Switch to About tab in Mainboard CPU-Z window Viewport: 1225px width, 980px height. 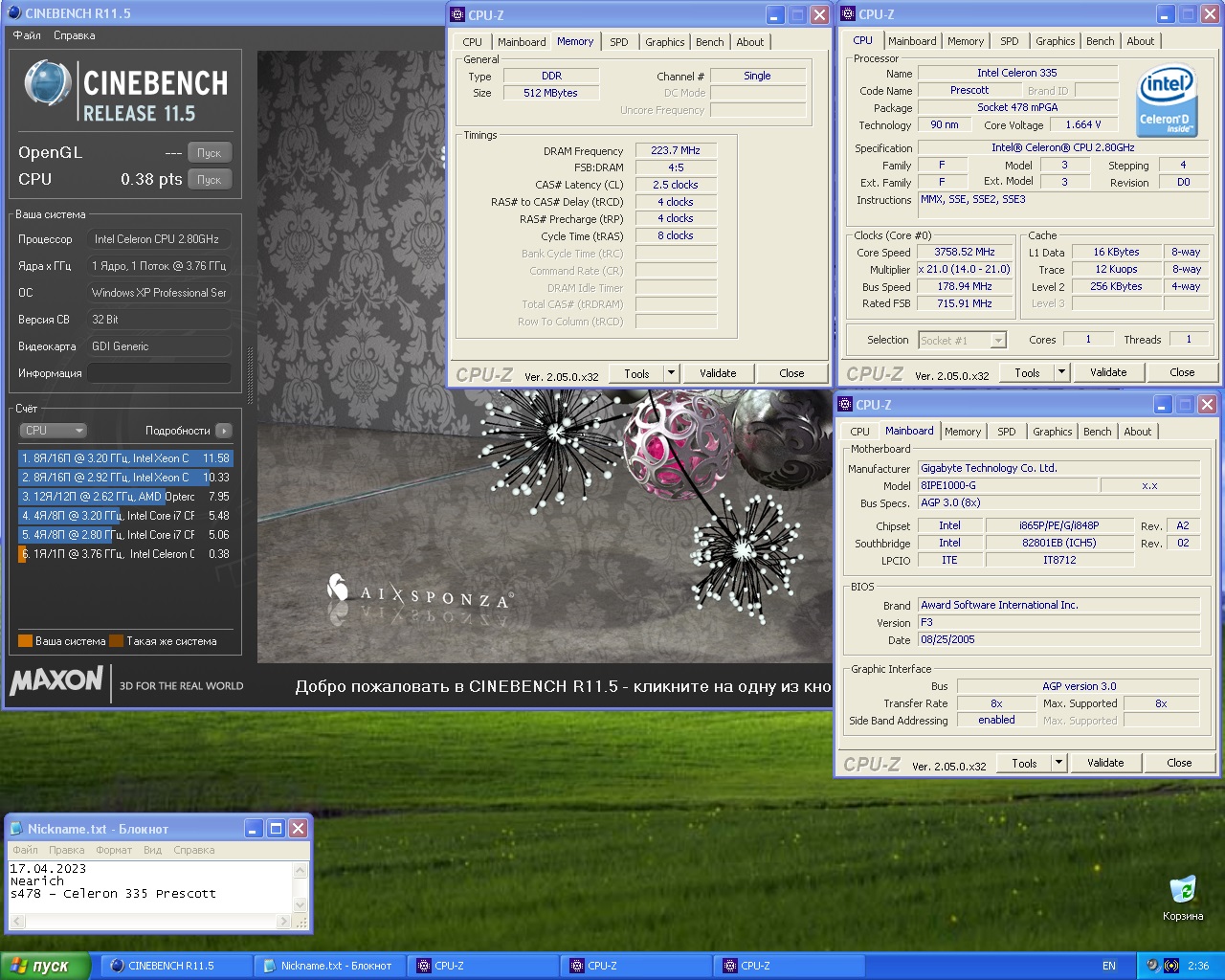1138,432
